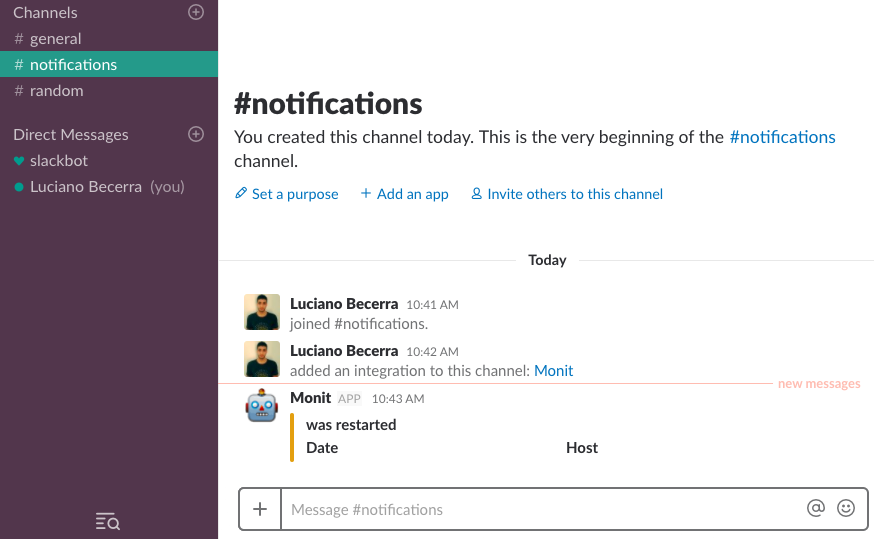Image resolution: width=874 pixels, height=539 pixels.
Task: Open the Monit integration link
Action: click(x=553, y=371)
